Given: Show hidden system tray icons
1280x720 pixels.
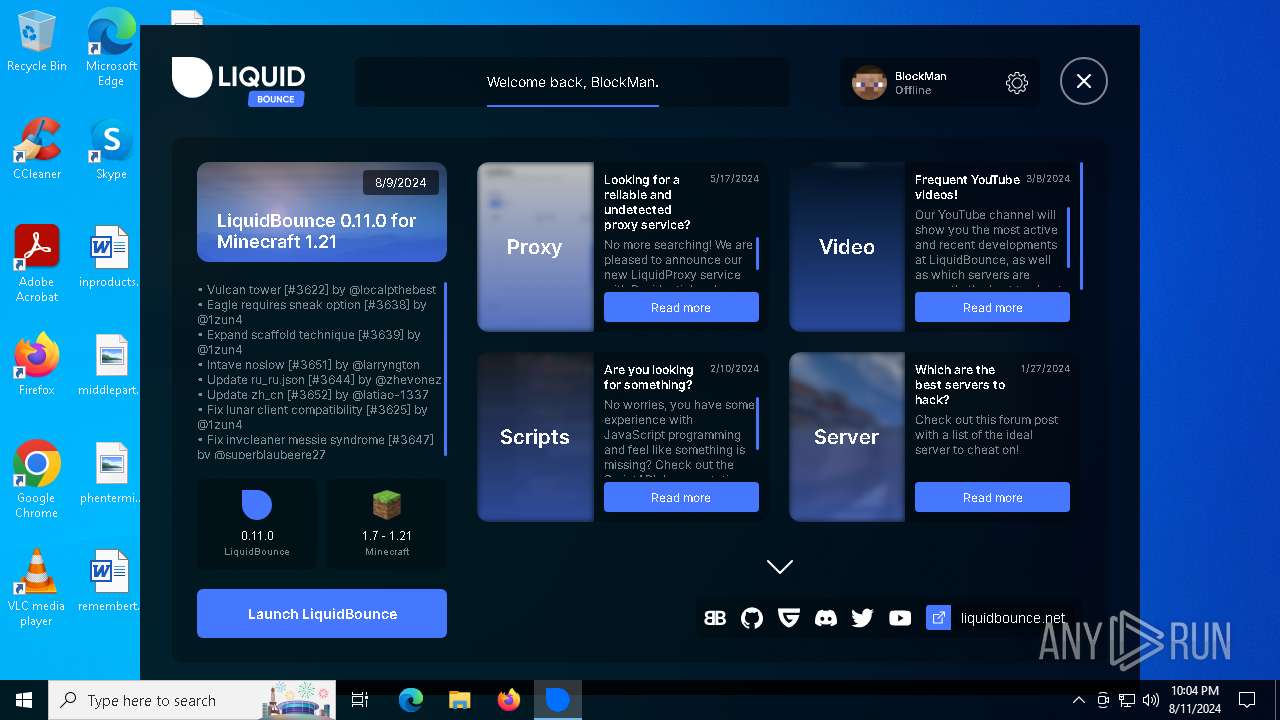Looking at the screenshot, I should (1079, 700).
